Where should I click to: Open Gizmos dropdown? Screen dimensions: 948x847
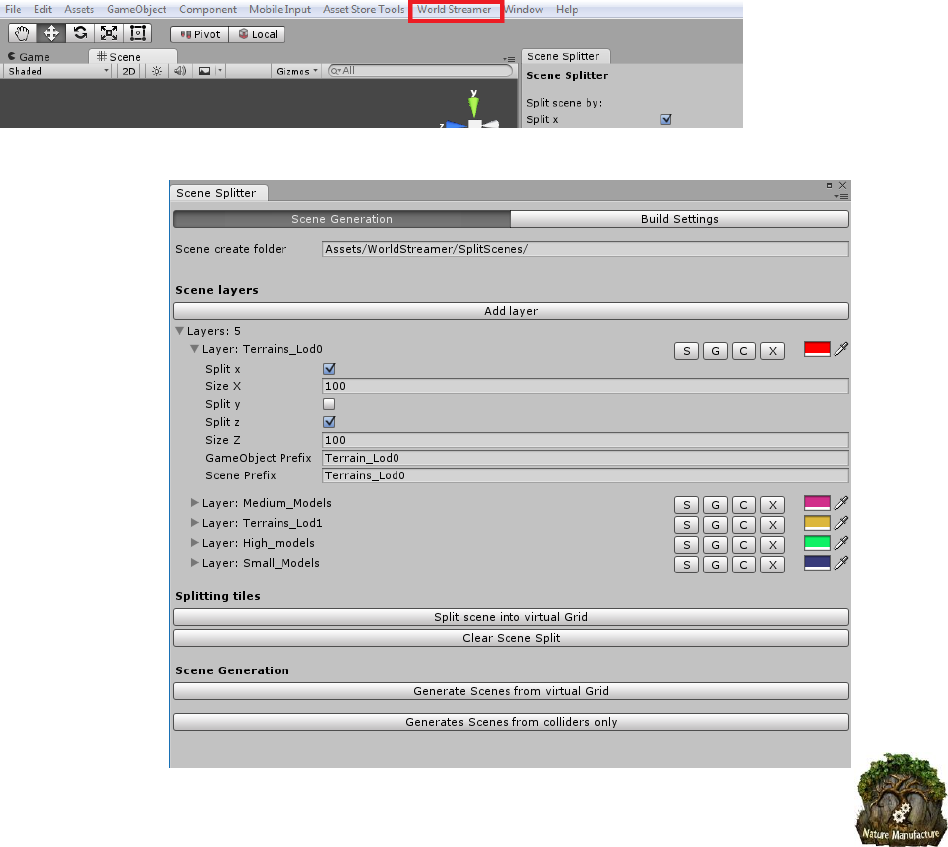(297, 71)
